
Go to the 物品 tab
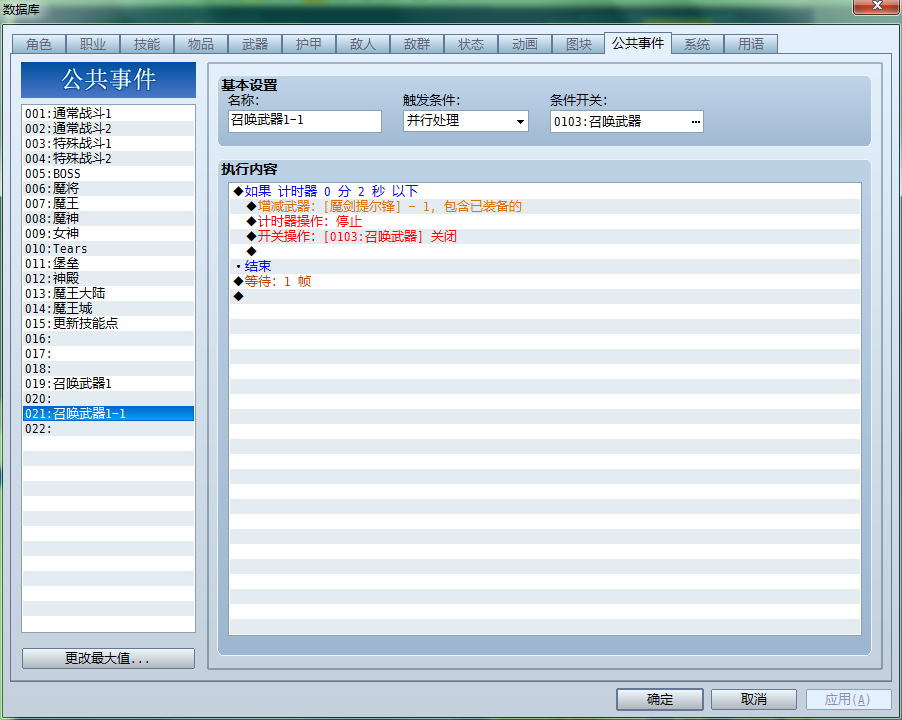click(x=201, y=44)
